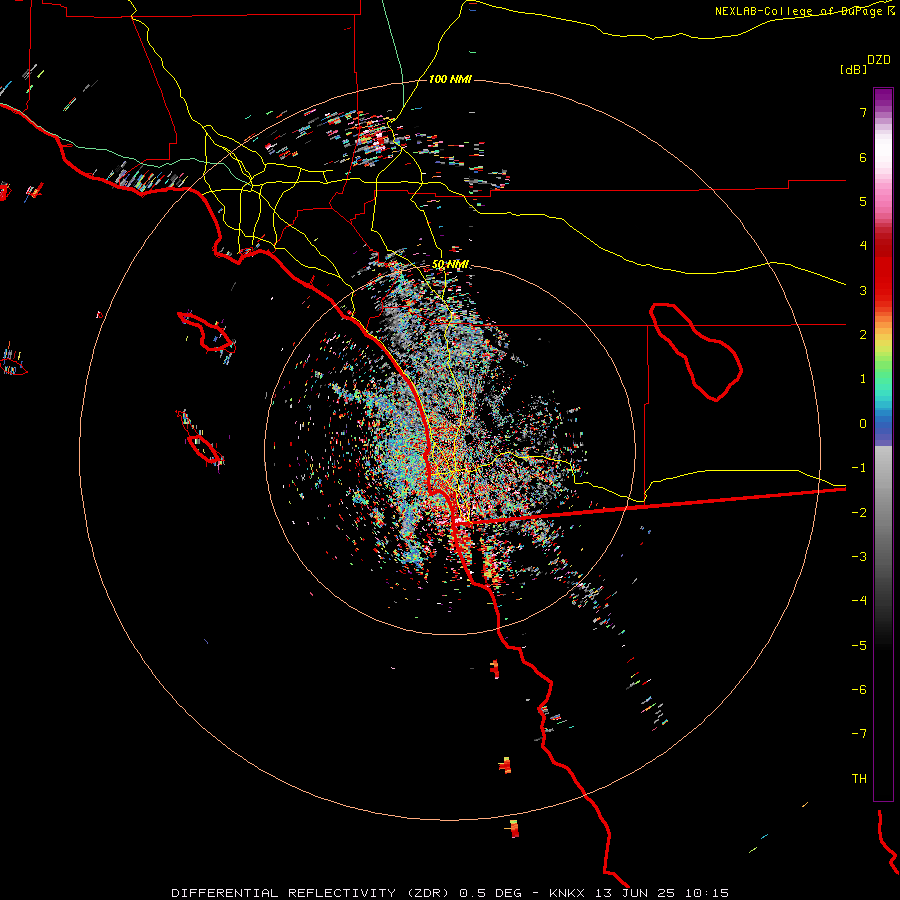This screenshot has height=900, width=900.
Task: Click the KNKX radar site identifier
Action: click(x=568, y=893)
